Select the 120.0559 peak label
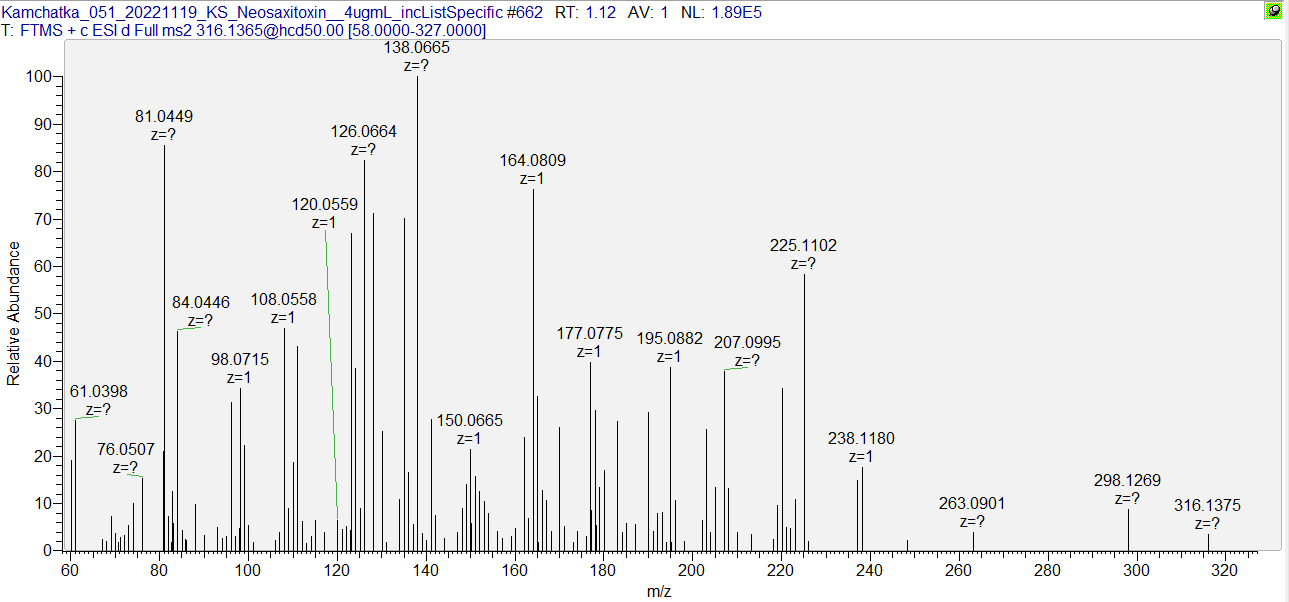 click(x=325, y=204)
